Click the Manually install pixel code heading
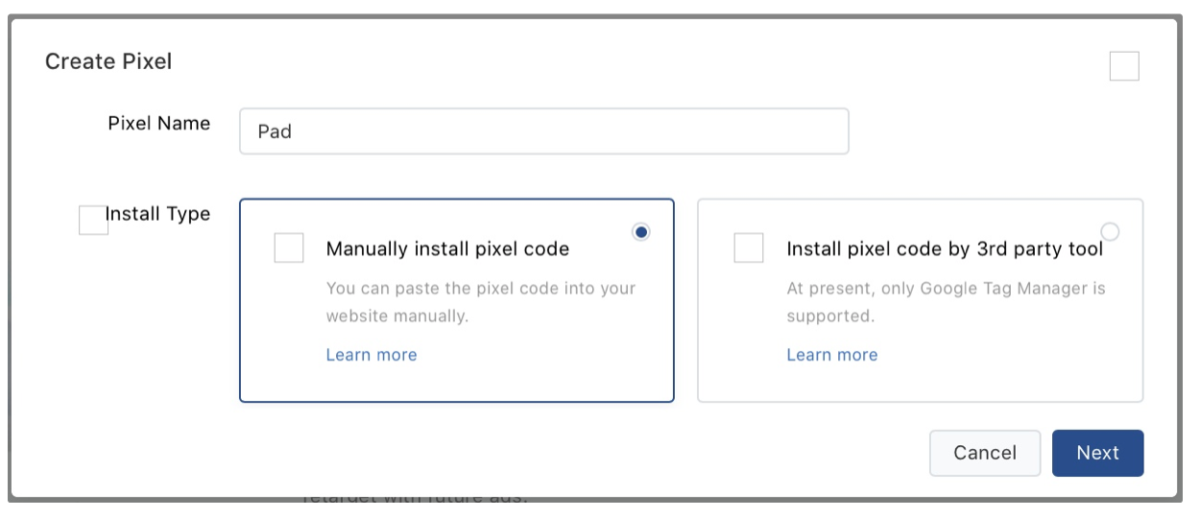The height and width of the screenshot is (518, 1200). point(447,249)
